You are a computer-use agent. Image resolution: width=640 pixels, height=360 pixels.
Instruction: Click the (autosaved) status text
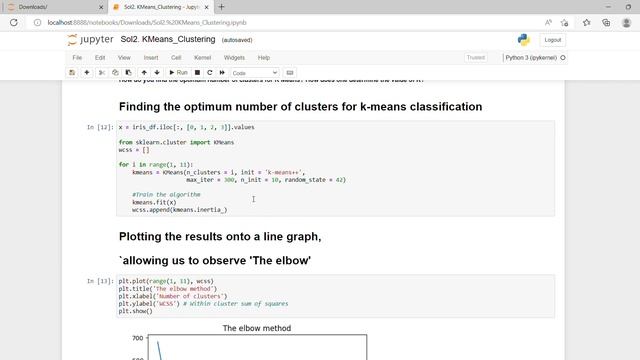point(237,40)
